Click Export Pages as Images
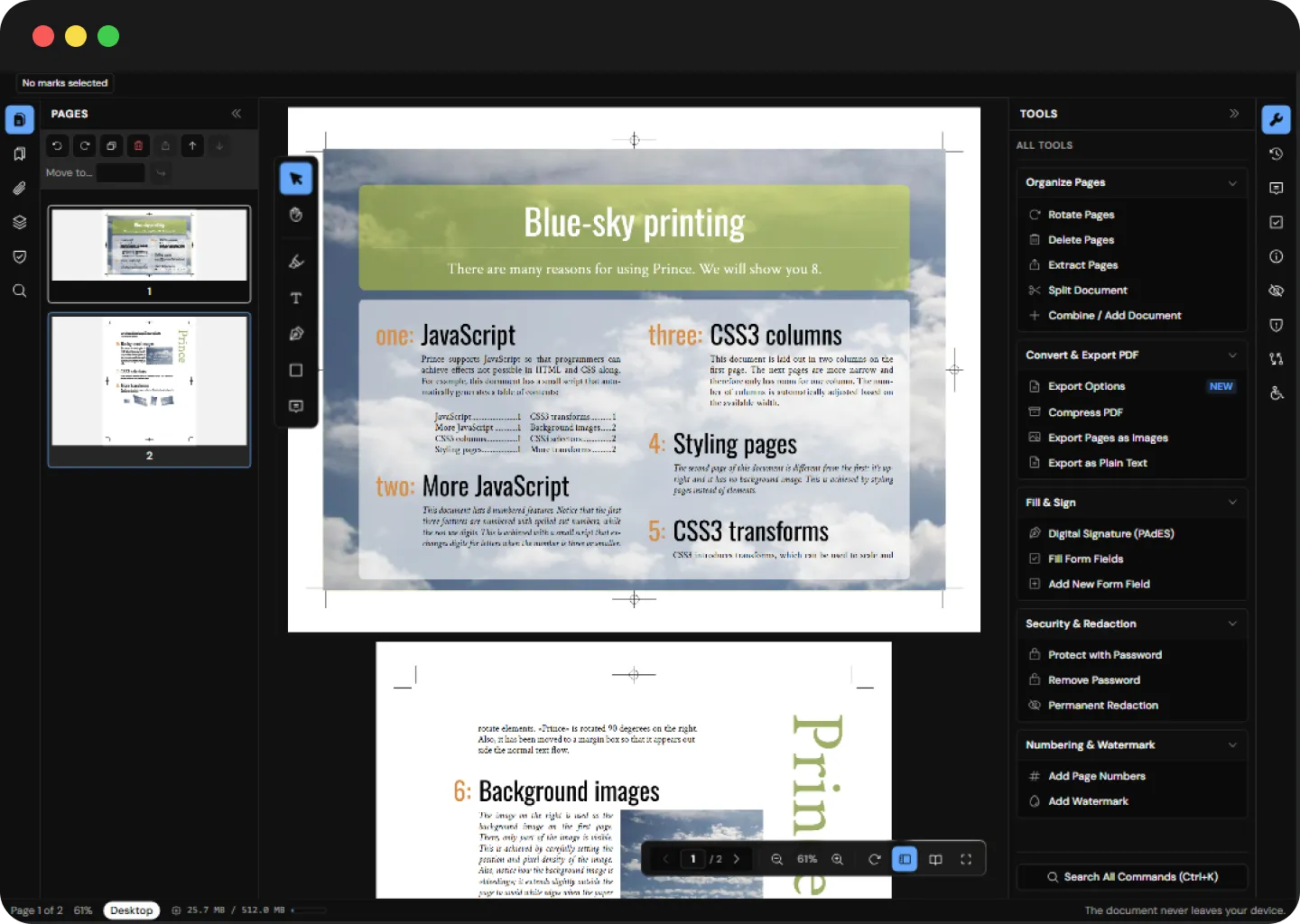 [x=1132, y=438]
